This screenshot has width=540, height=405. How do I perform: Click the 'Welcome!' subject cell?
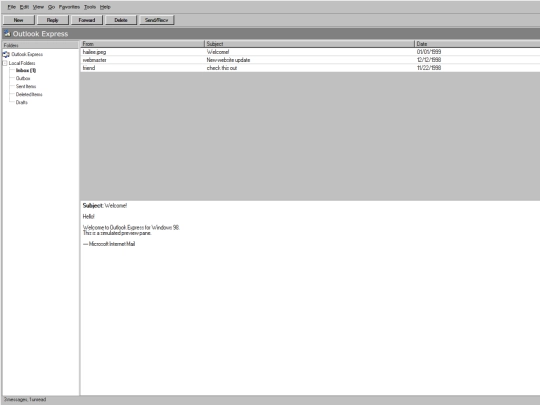pyautogui.click(x=218, y=52)
